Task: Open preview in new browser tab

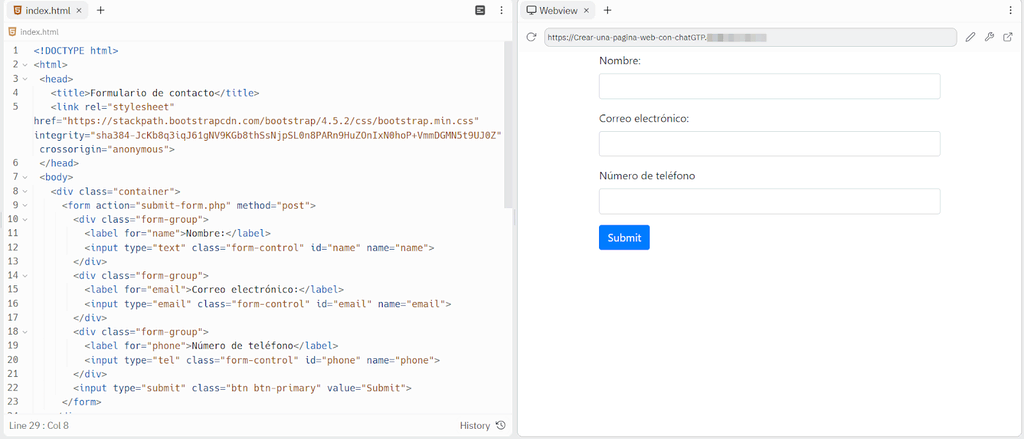Action: click(1007, 38)
